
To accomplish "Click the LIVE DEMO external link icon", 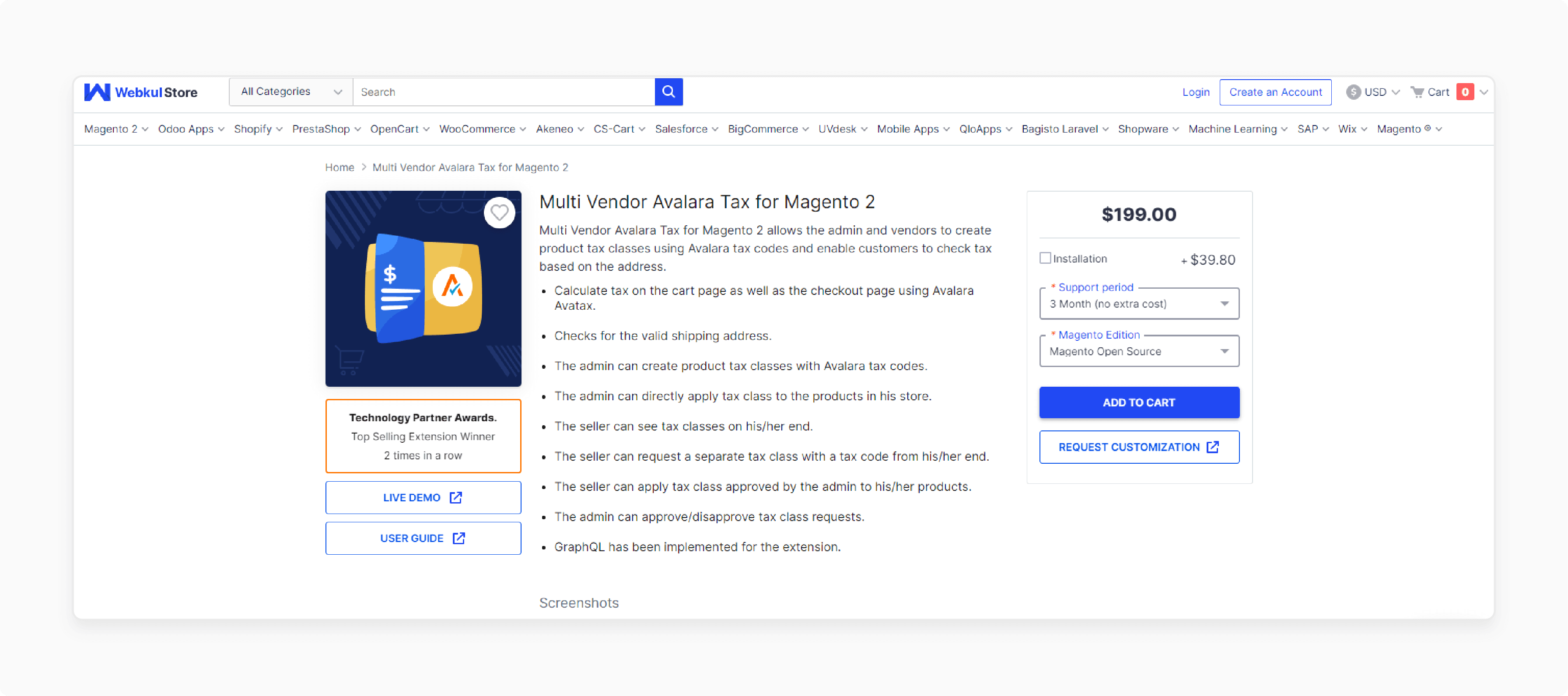I will click(x=458, y=497).
